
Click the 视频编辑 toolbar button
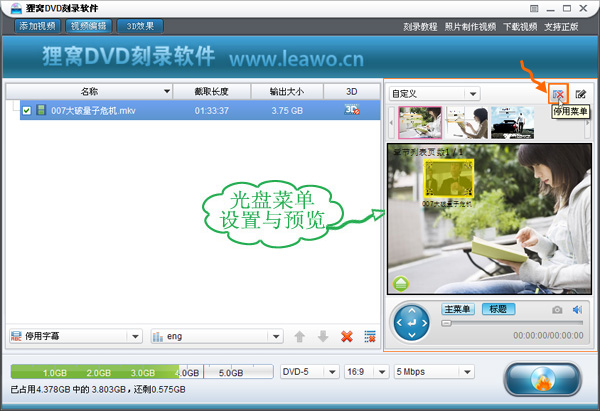point(88,26)
